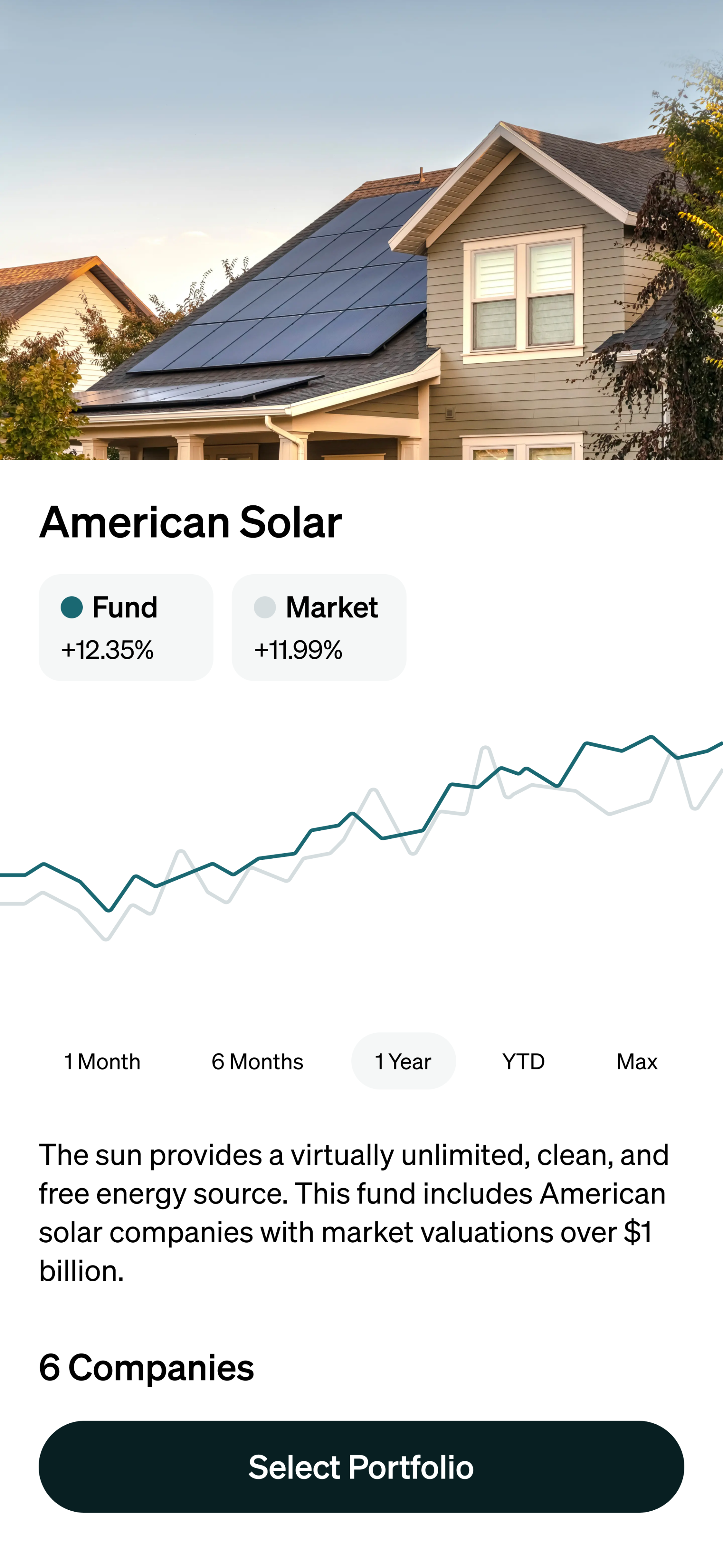
Task: Switch to the Max time range
Action: 637,1062
